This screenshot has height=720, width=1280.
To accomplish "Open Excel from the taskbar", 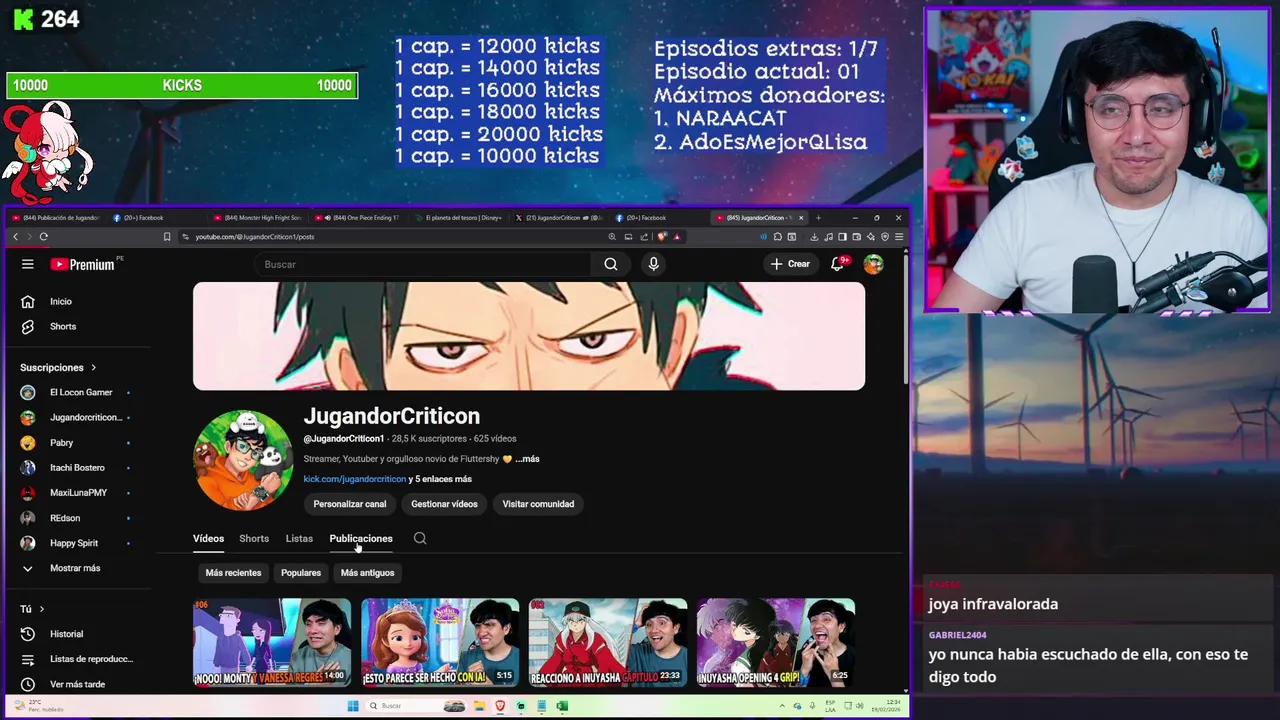I will [562, 706].
